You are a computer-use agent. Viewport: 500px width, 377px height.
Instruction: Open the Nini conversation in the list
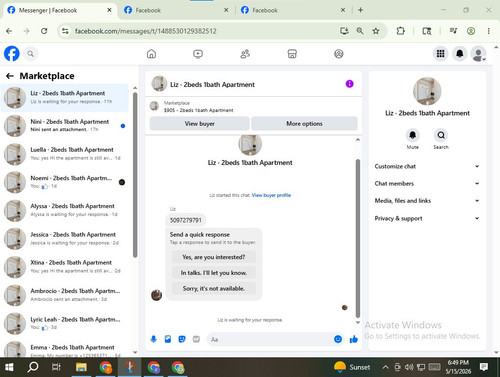(x=65, y=126)
